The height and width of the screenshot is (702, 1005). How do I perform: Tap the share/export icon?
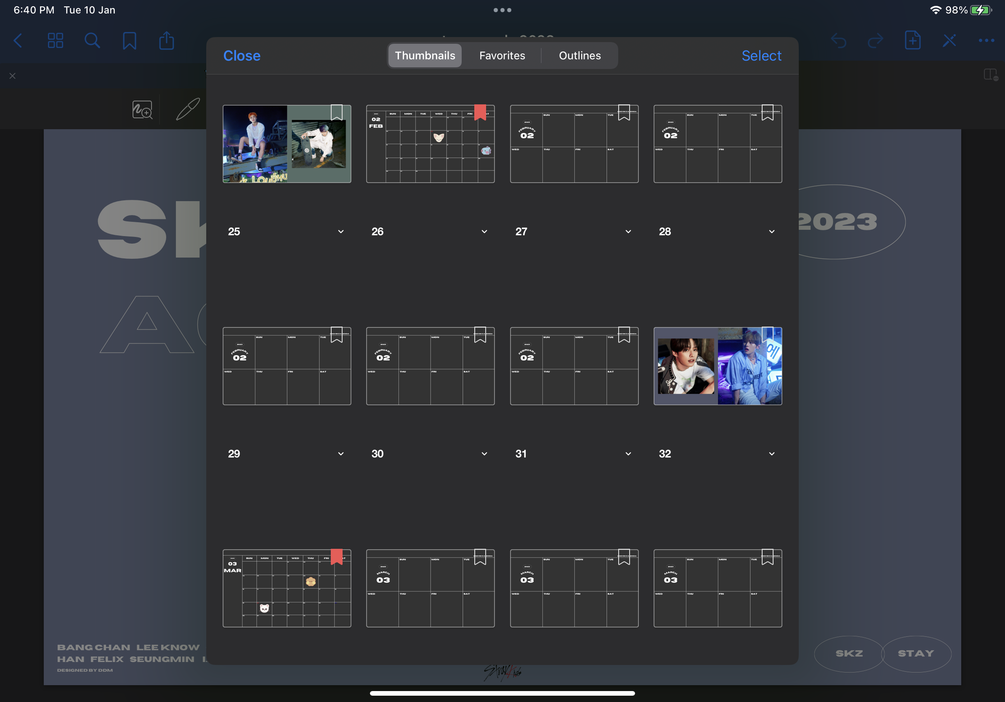(x=167, y=40)
